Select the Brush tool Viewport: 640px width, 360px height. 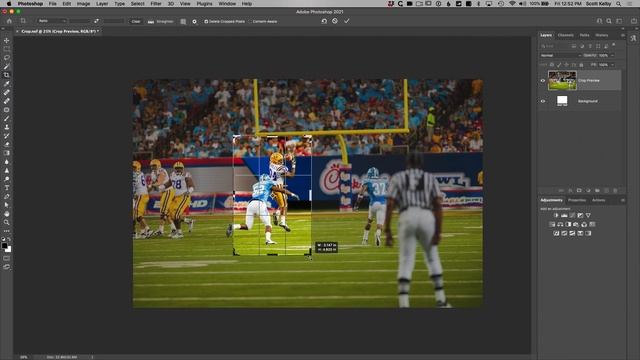(7, 118)
